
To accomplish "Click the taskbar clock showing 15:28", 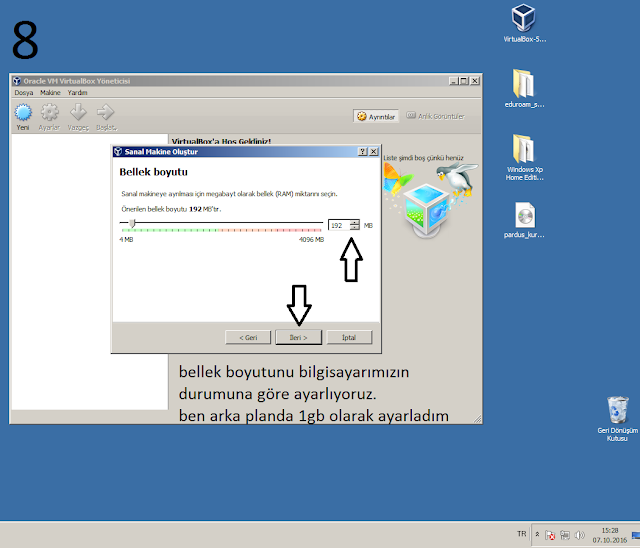I will (x=609, y=535).
